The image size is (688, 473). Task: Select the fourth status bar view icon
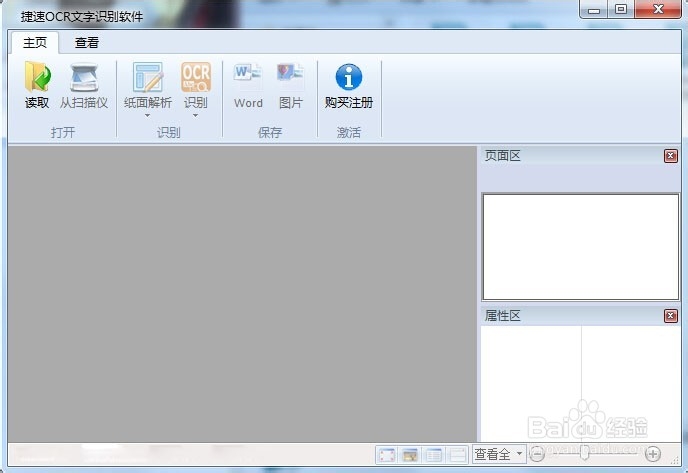coord(457,455)
